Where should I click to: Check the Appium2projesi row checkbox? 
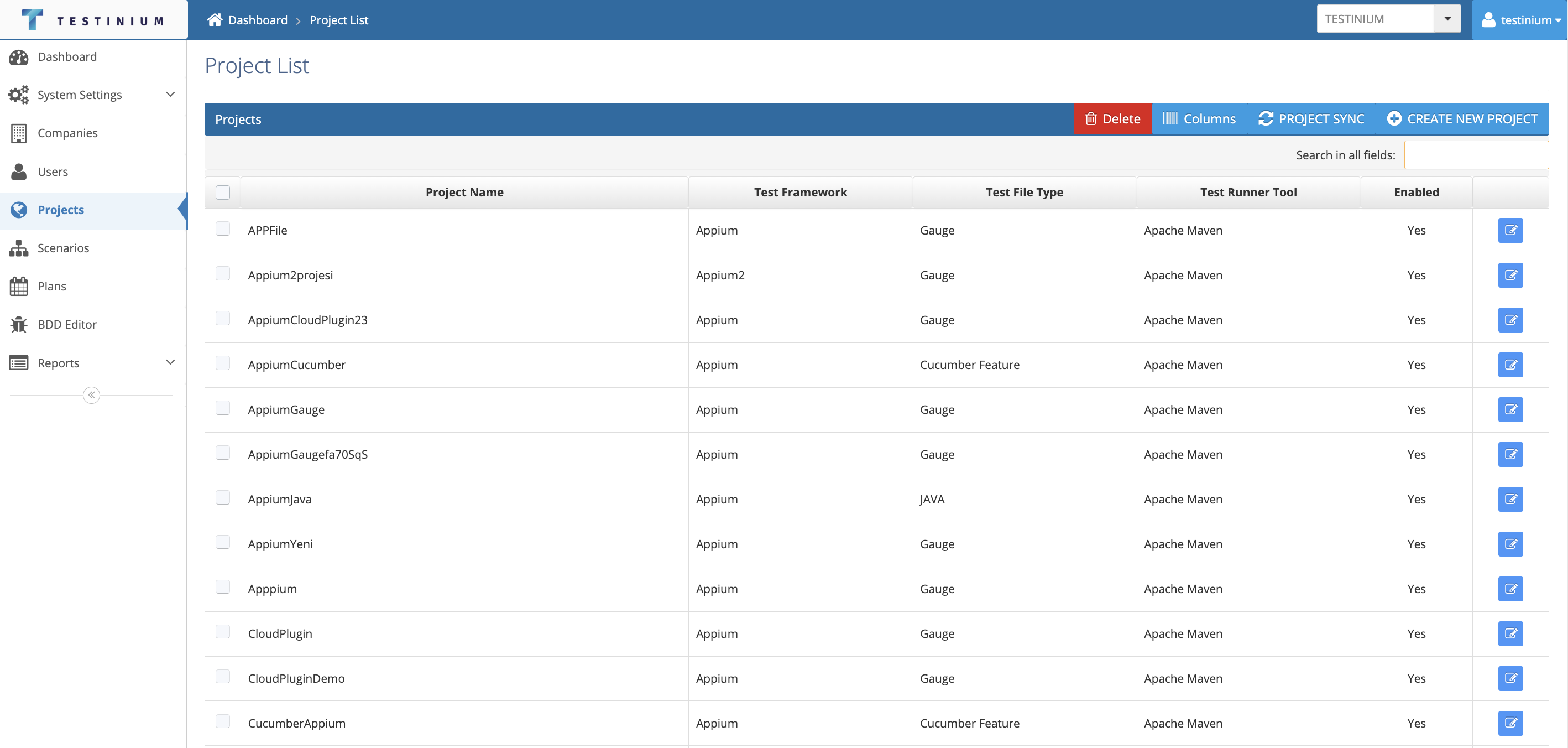point(223,273)
